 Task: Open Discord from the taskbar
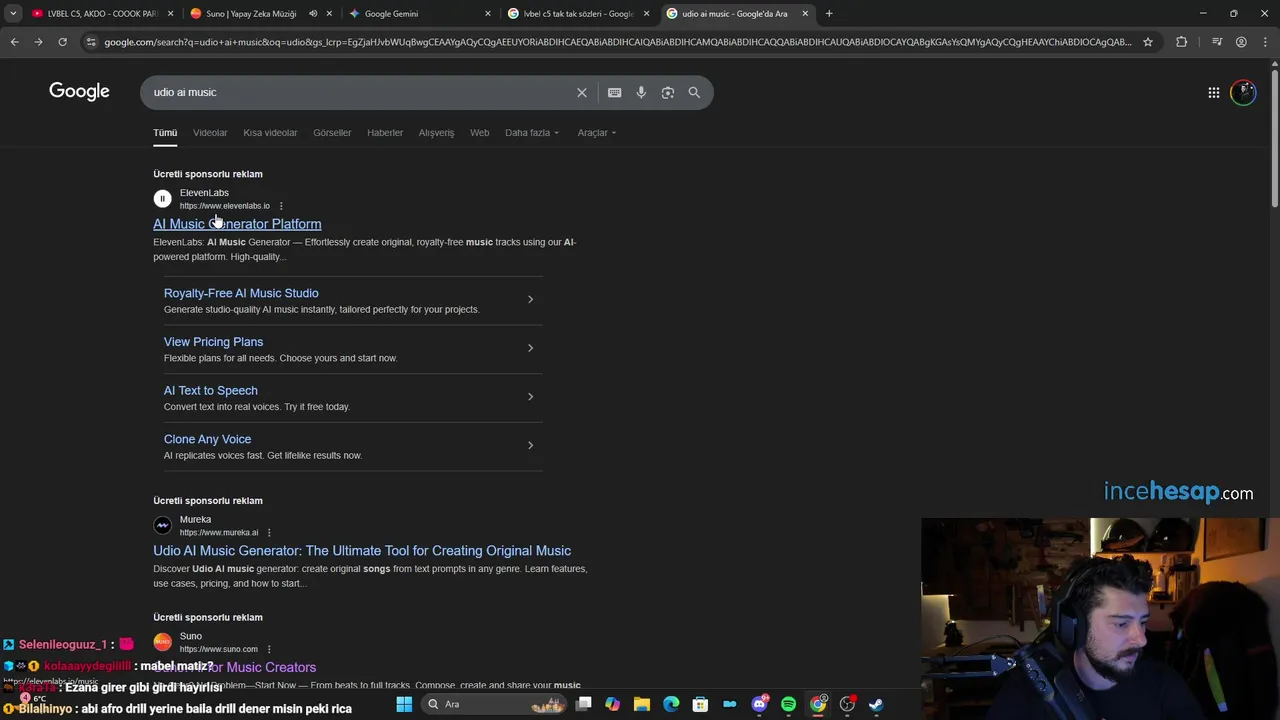759,704
